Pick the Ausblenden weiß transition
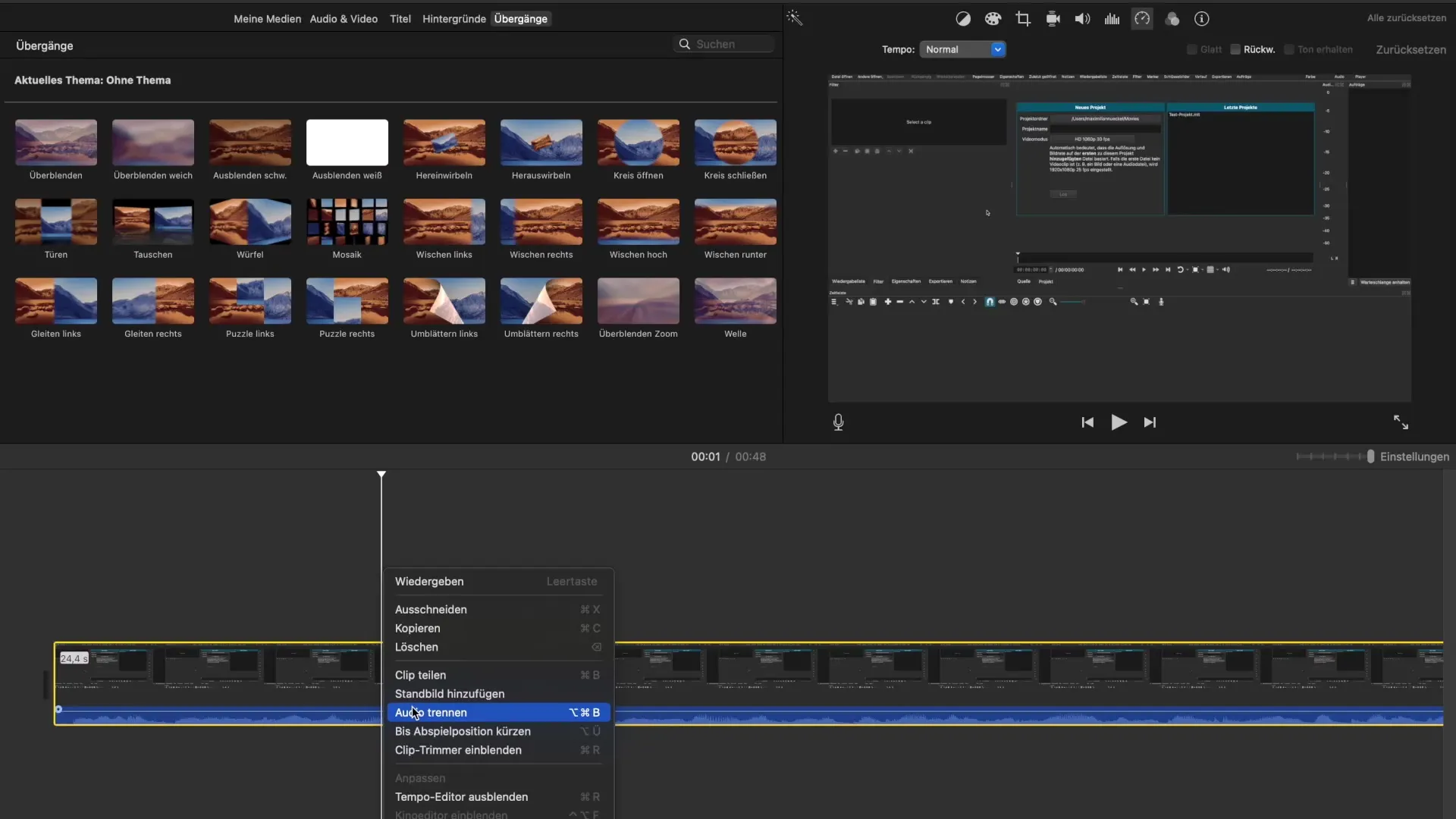This screenshot has height=819, width=1456. [347, 142]
